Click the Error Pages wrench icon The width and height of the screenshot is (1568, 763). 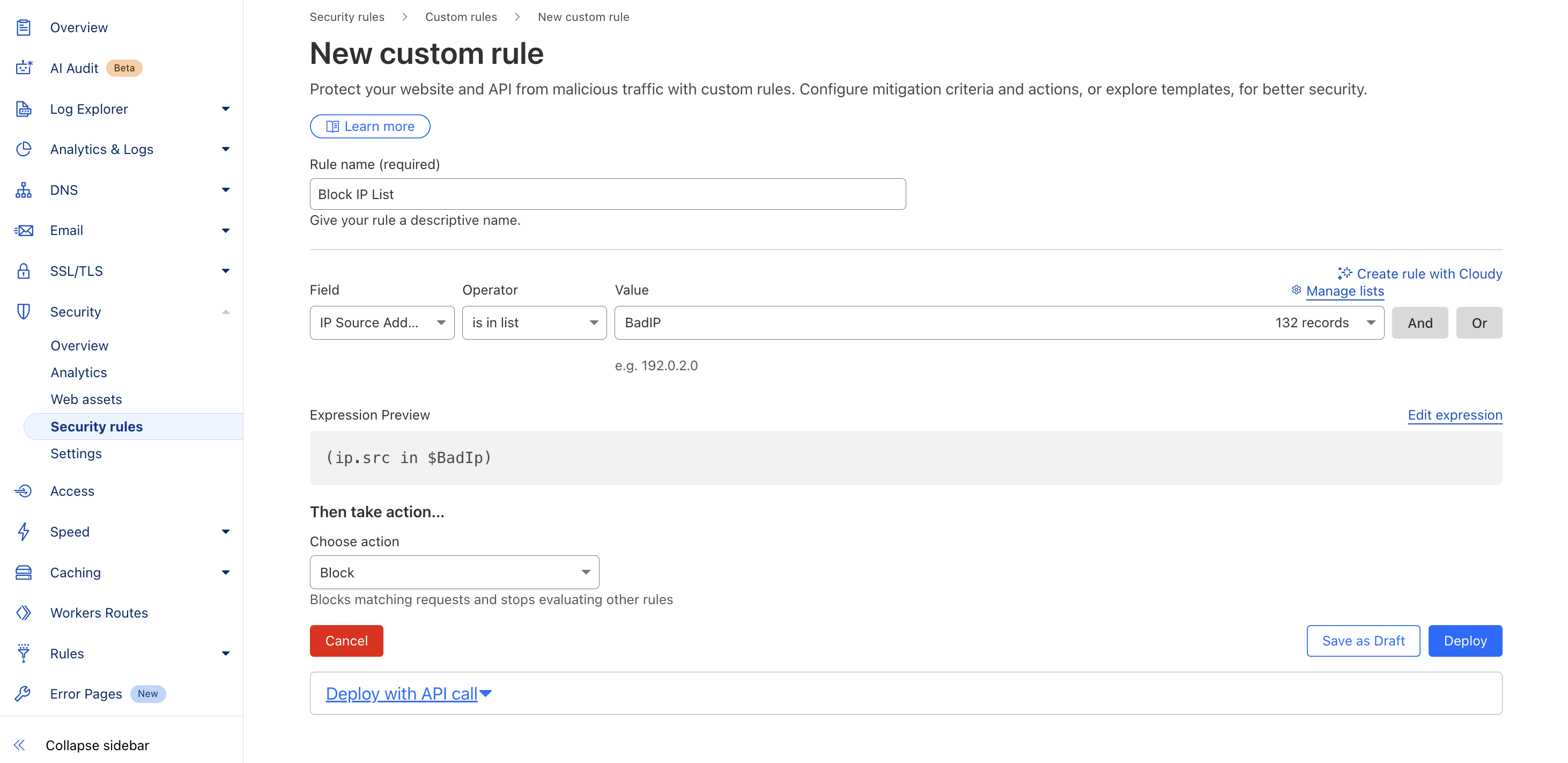tap(24, 694)
